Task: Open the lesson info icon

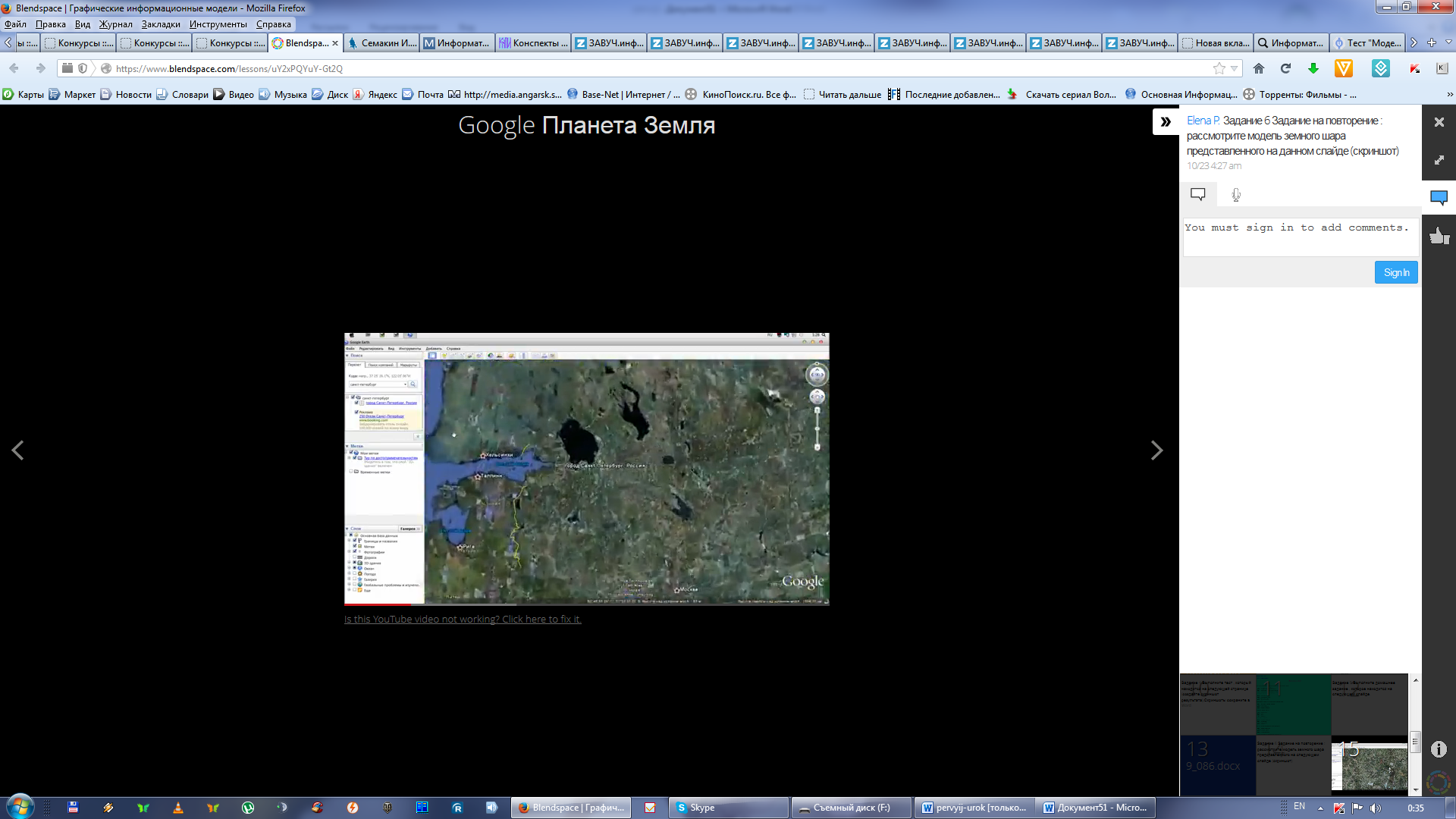Action: (1439, 749)
